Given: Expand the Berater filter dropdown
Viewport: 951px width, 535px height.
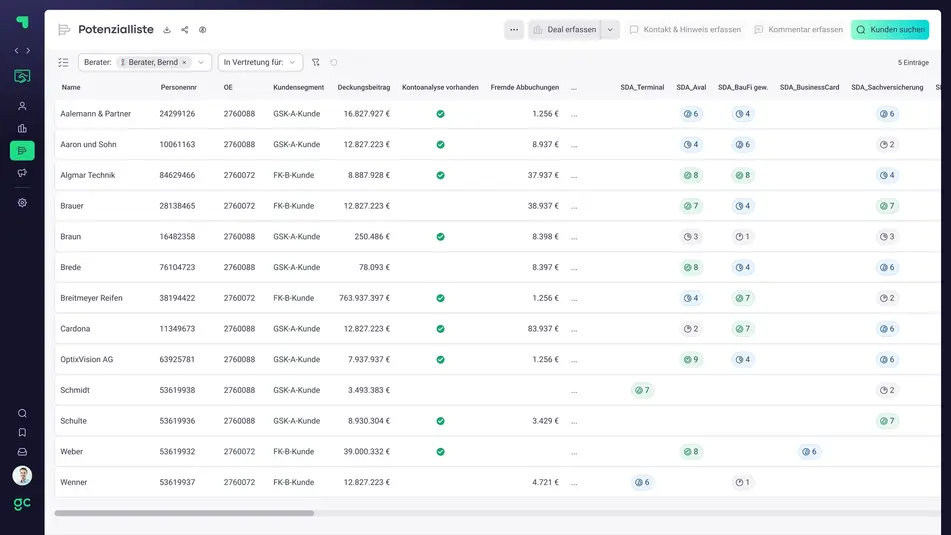Looking at the screenshot, I should 201,62.
